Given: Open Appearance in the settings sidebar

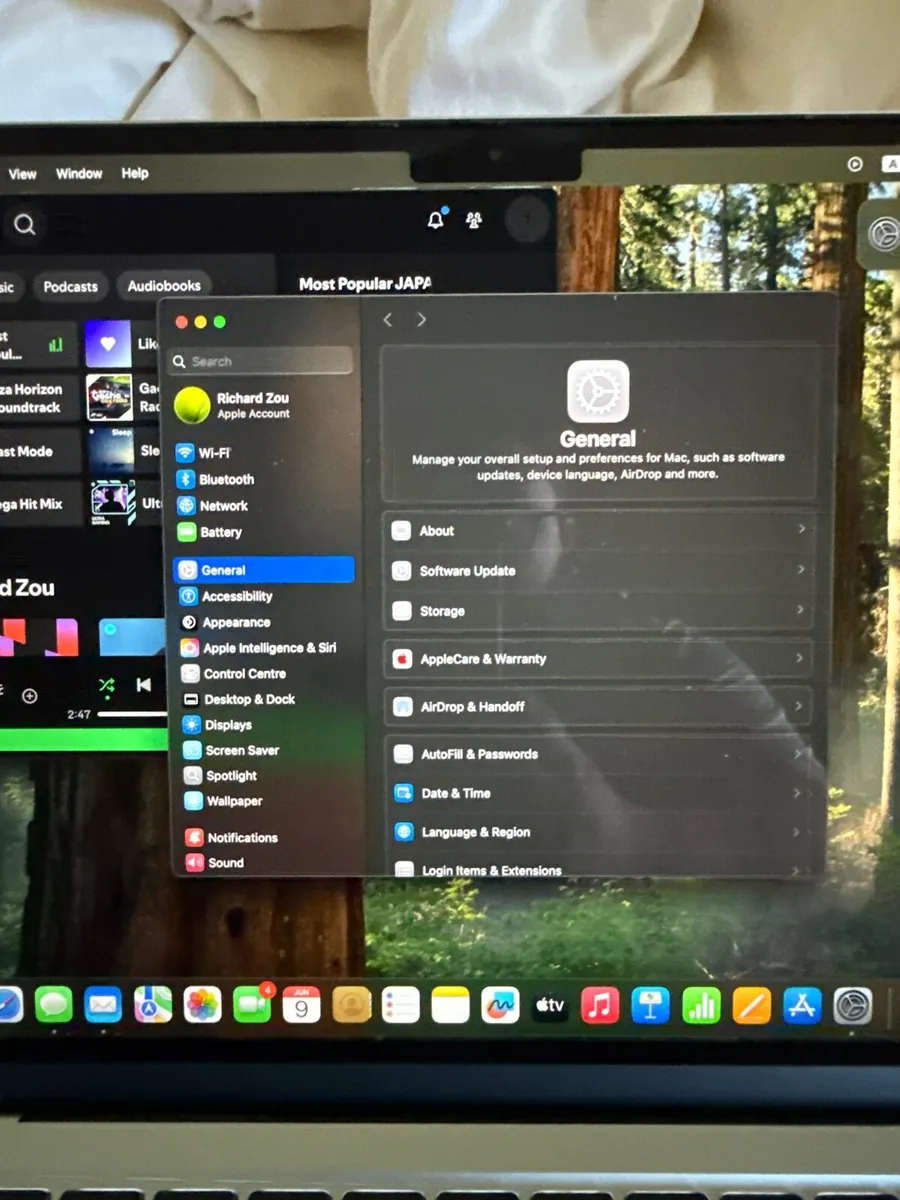Looking at the screenshot, I should pos(225,622).
